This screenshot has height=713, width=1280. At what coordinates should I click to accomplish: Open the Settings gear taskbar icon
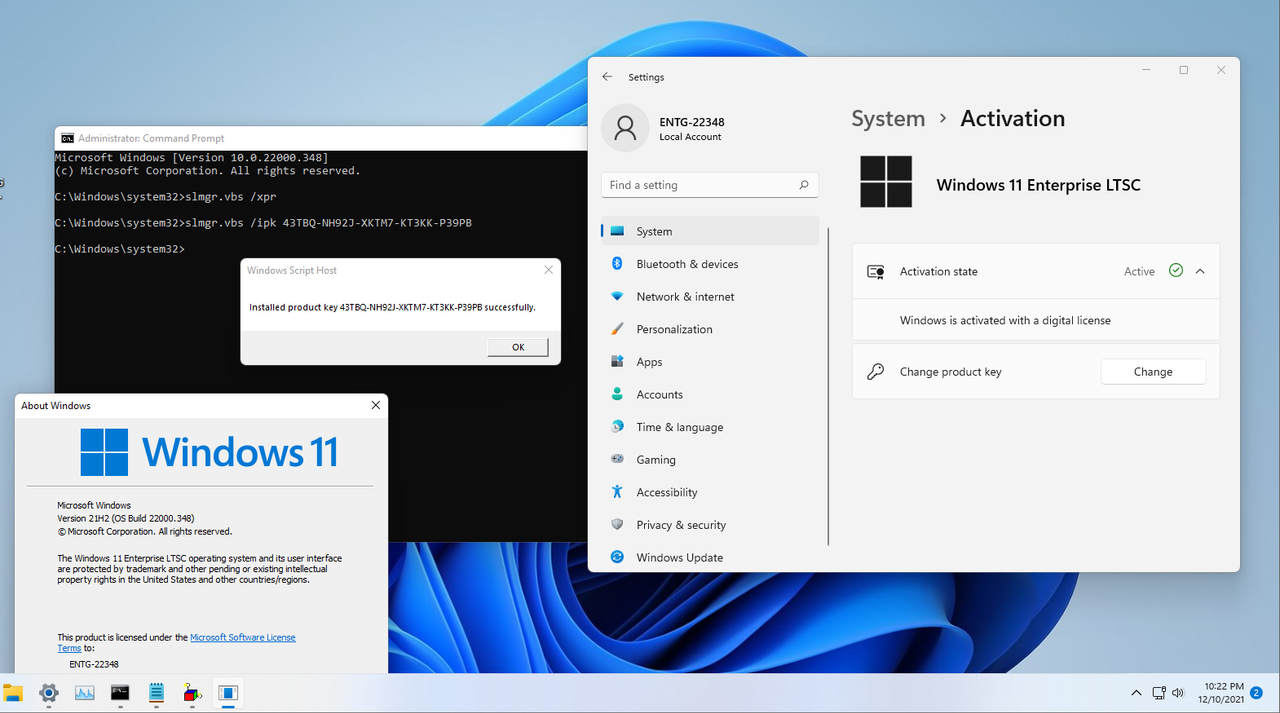click(x=48, y=692)
